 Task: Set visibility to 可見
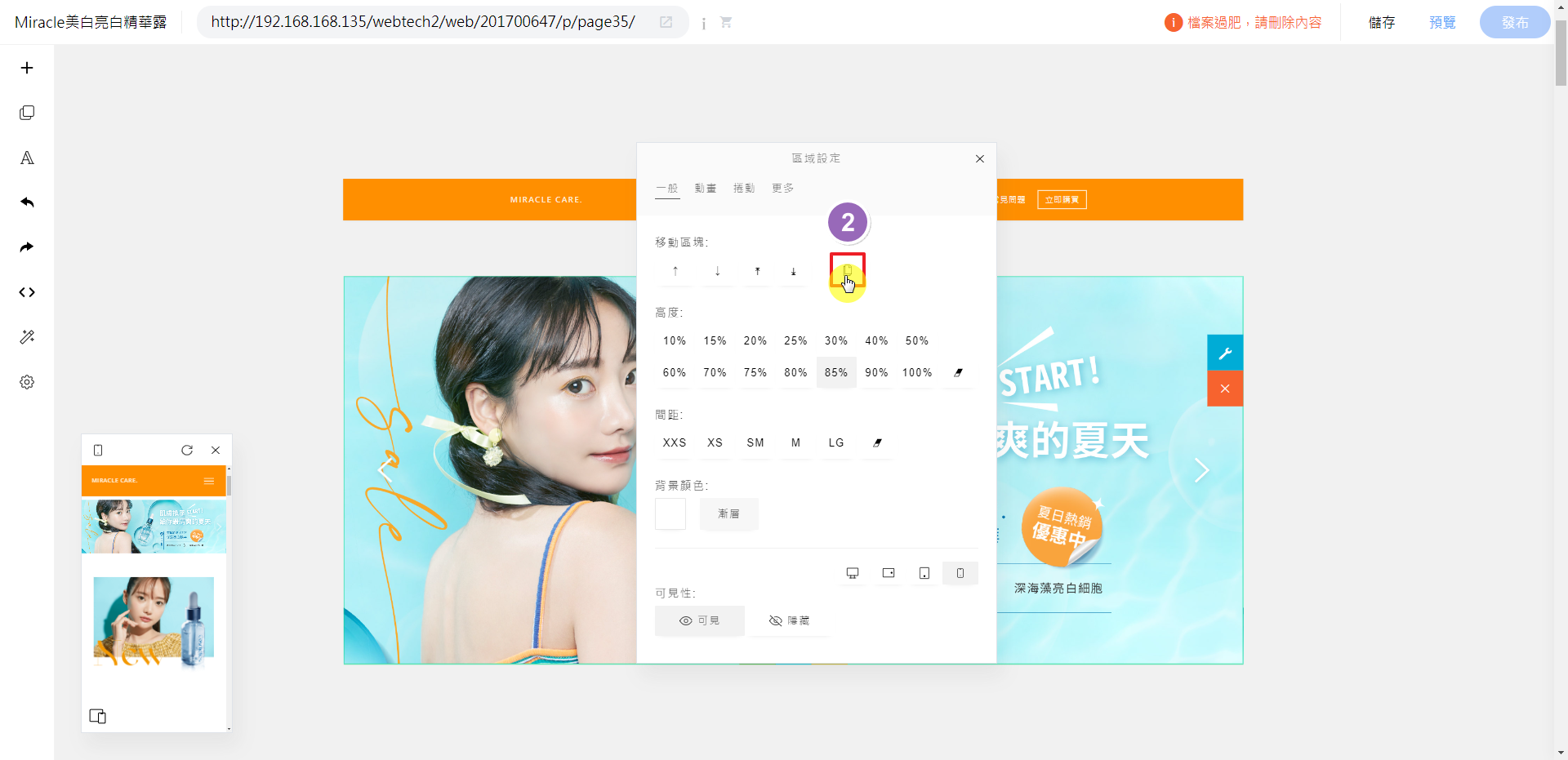click(699, 620)
